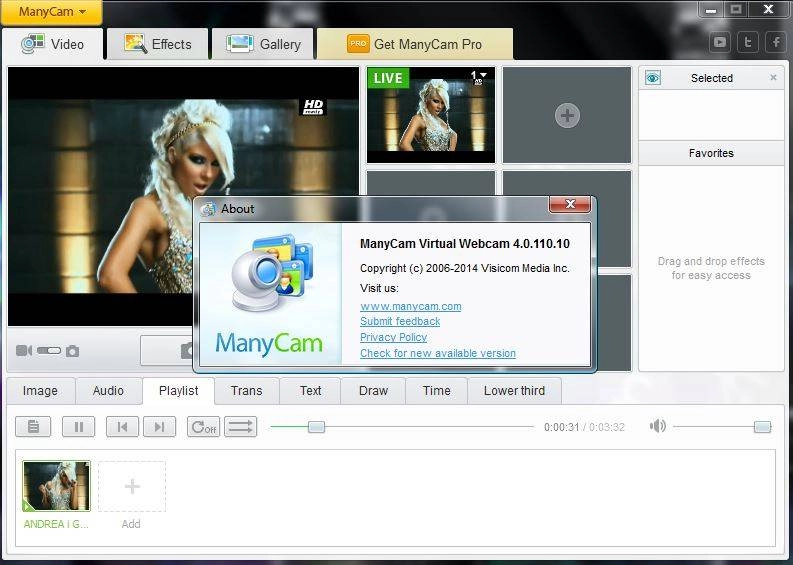Mute the playlist speaker icon

click(657, 426)
